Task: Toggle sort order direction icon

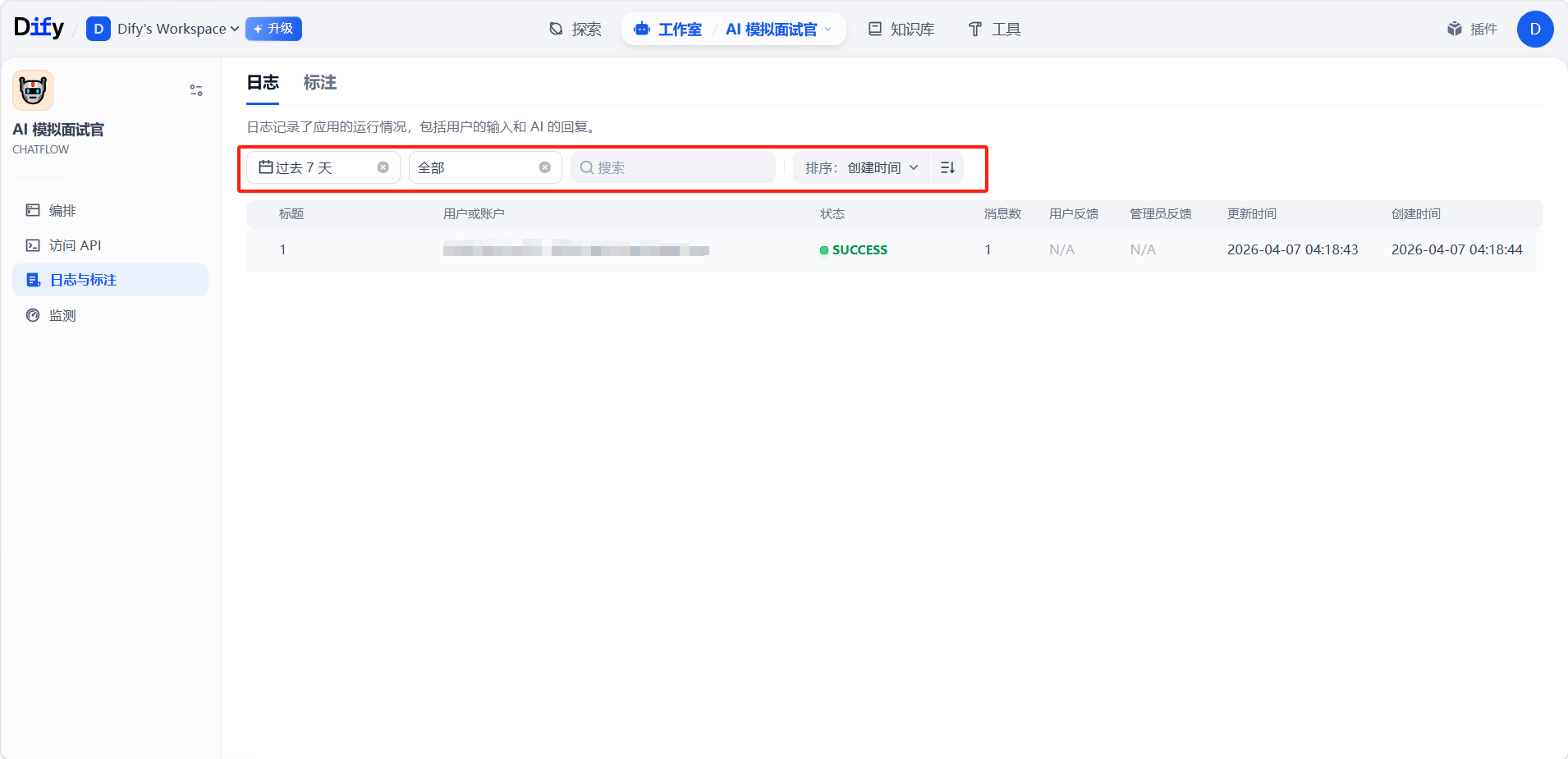Action: [947, 167]
